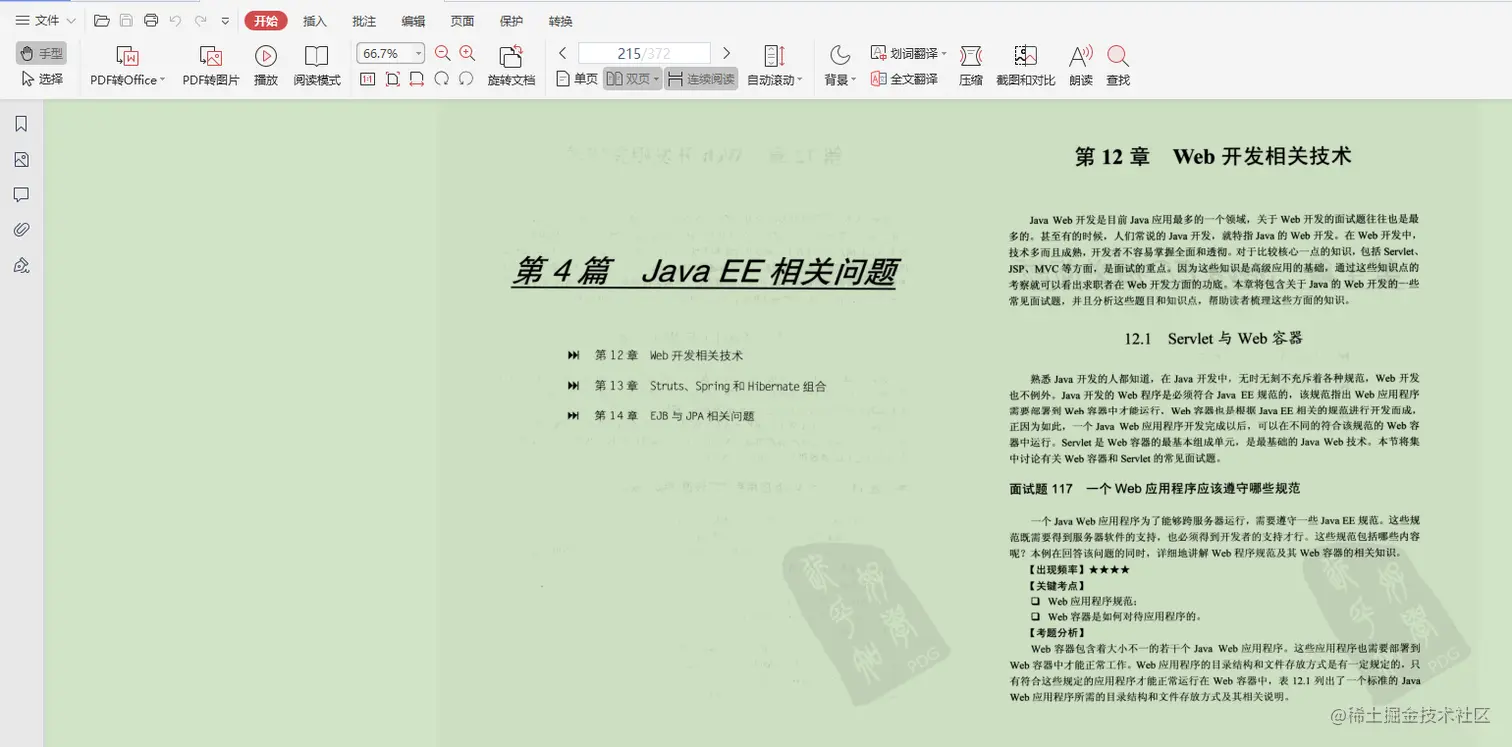Open the 查找 search tool
Image resolution: width=1512 pixels, height=747 pixels.
click(x=1117, y=64)
